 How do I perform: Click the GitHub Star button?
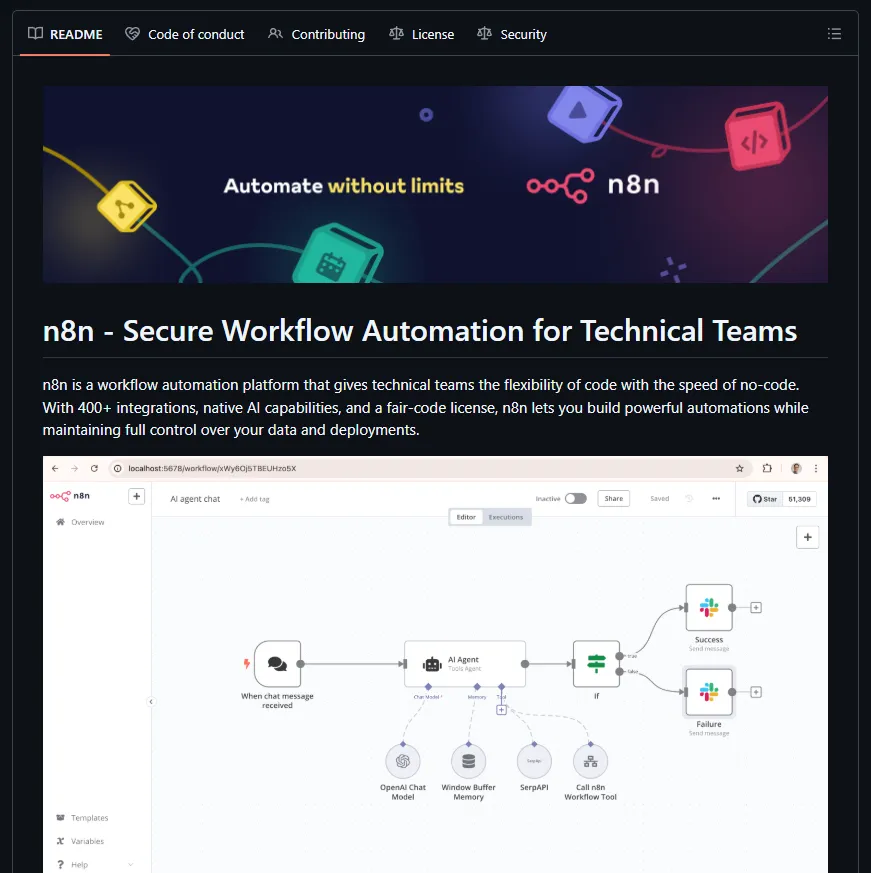765,498
